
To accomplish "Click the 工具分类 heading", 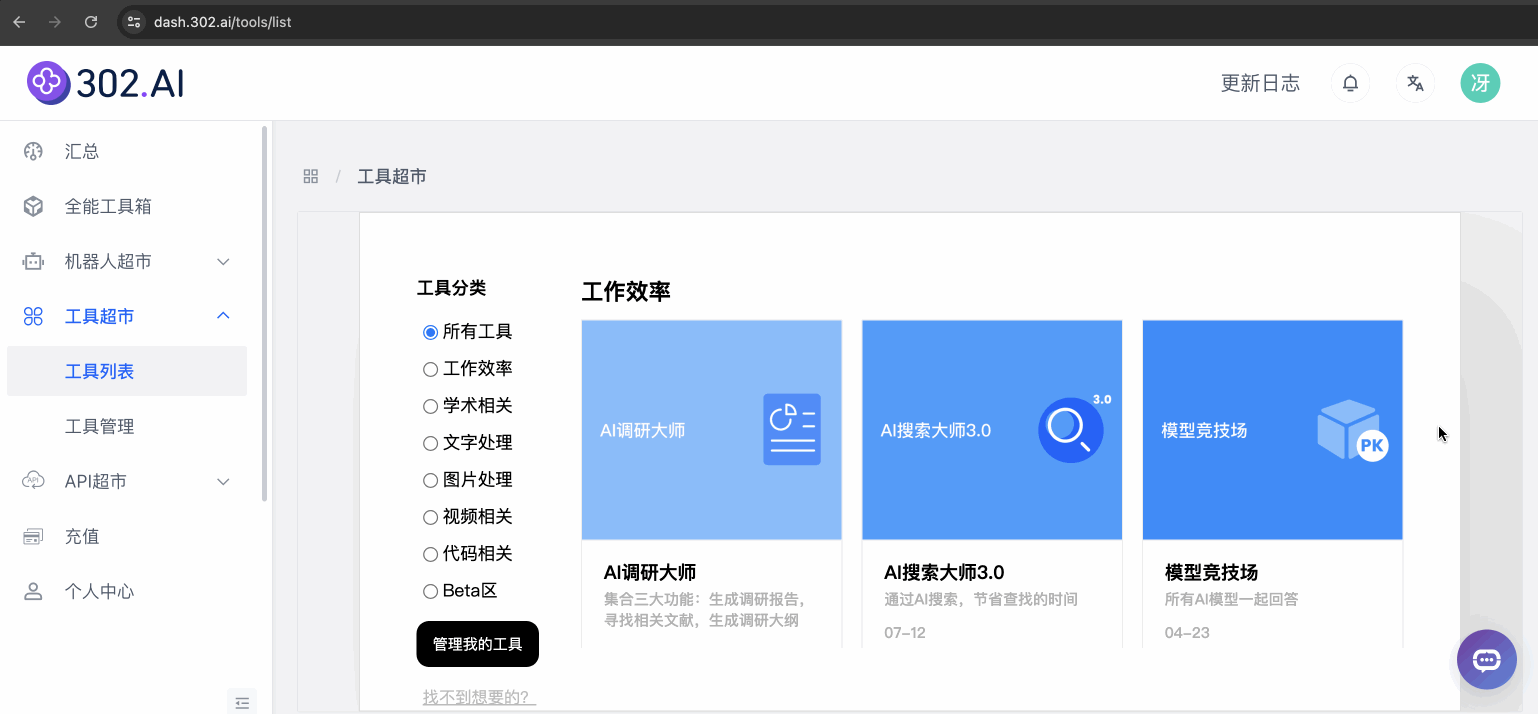I will tap(451, 288).
